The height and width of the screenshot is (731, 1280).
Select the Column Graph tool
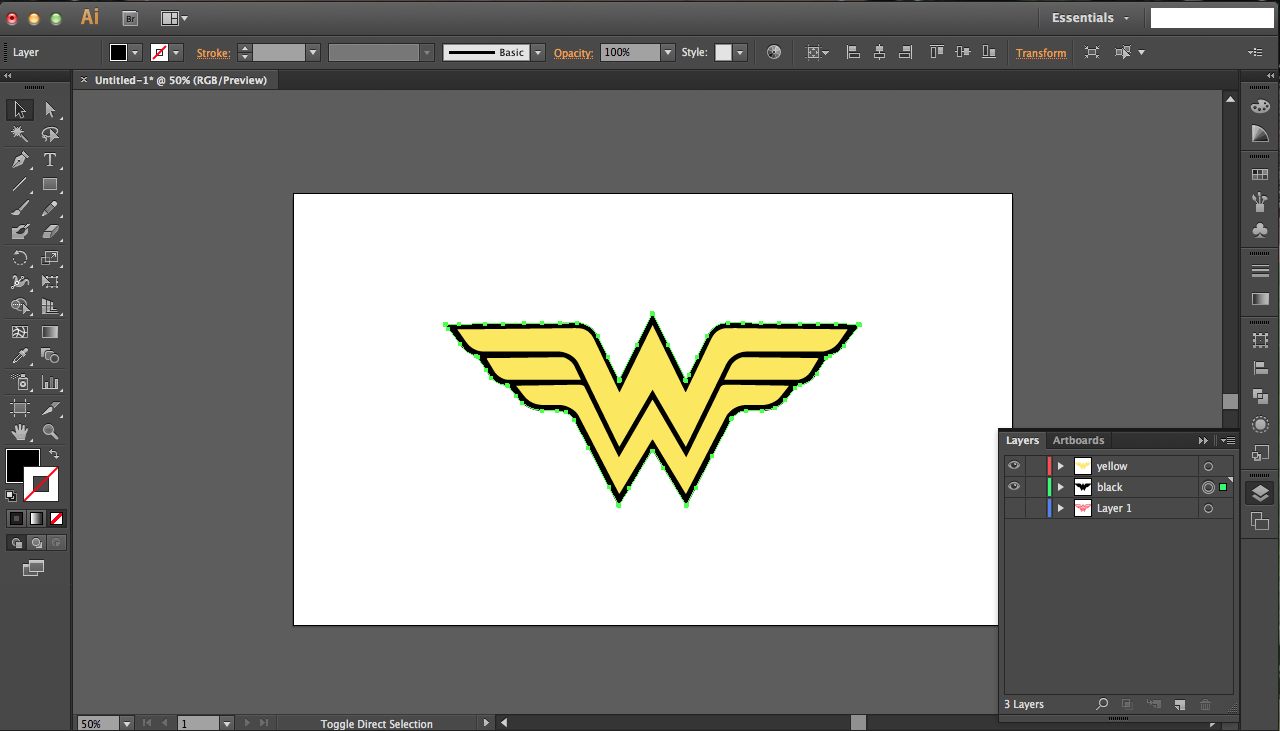[50, 382]
